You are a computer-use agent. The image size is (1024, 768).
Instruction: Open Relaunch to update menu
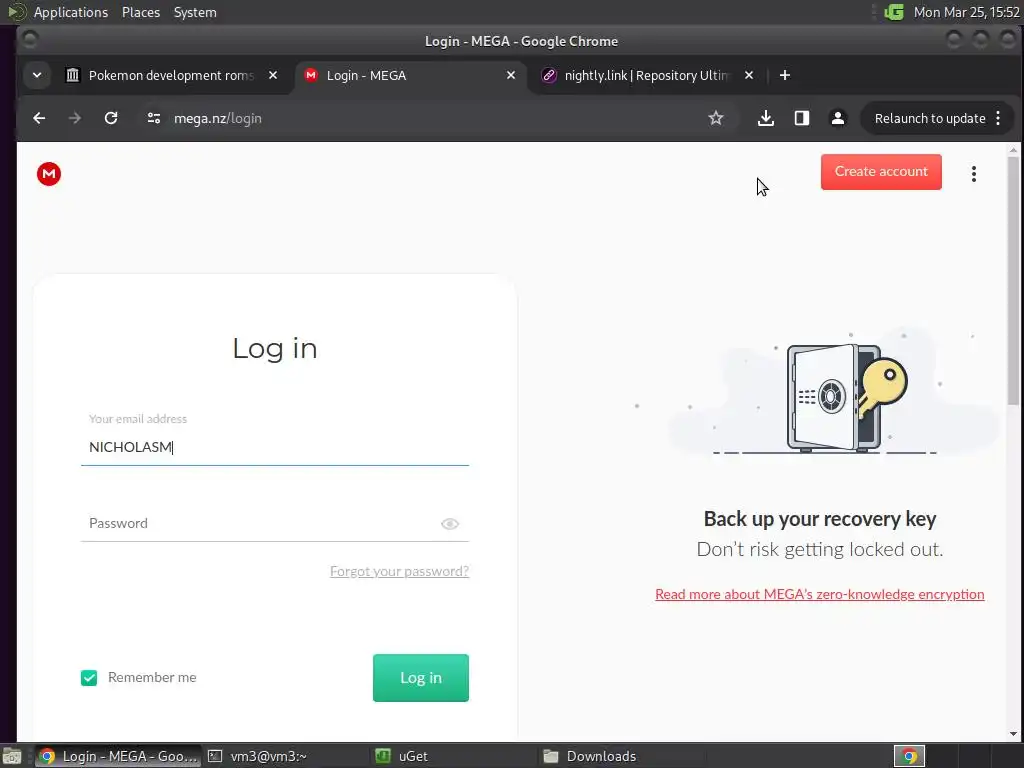coord(937,118)
